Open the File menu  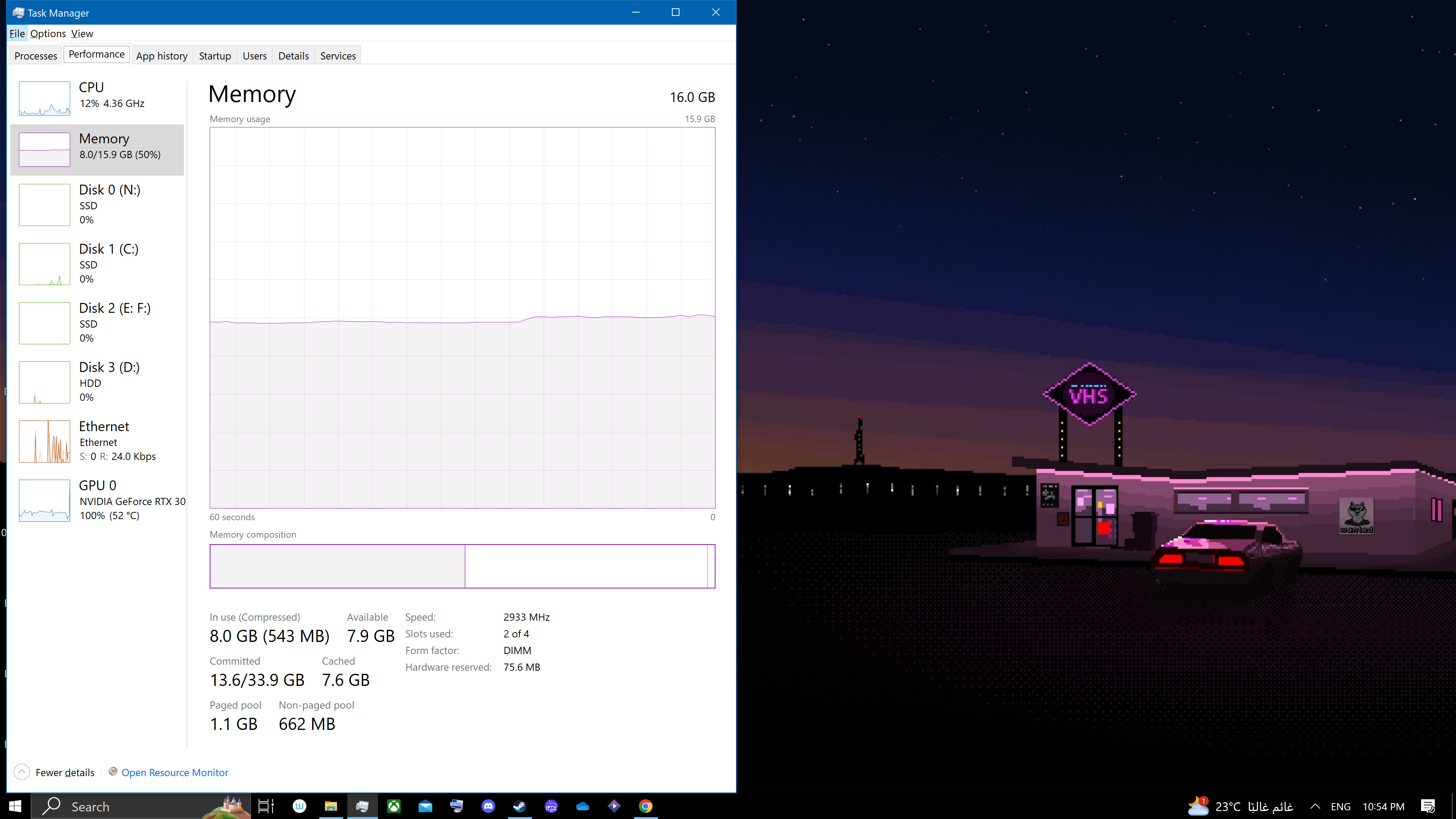tap(17, 33)
